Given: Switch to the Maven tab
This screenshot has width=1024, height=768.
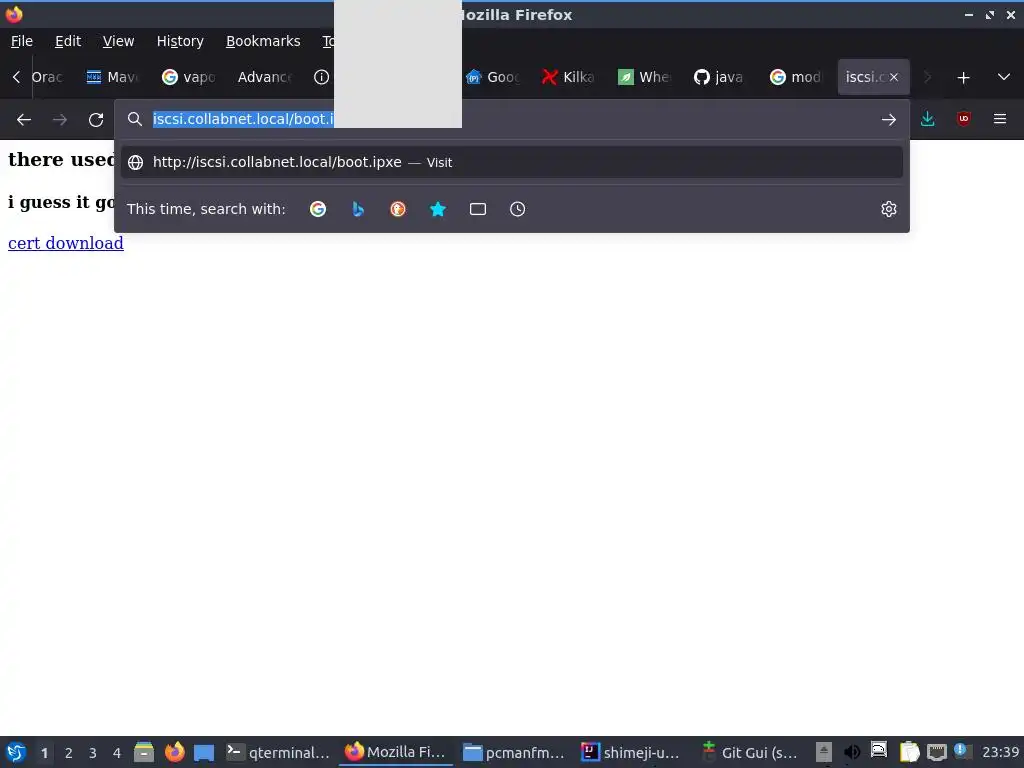Looking at the screenshot, I should [x=113, y=77].
